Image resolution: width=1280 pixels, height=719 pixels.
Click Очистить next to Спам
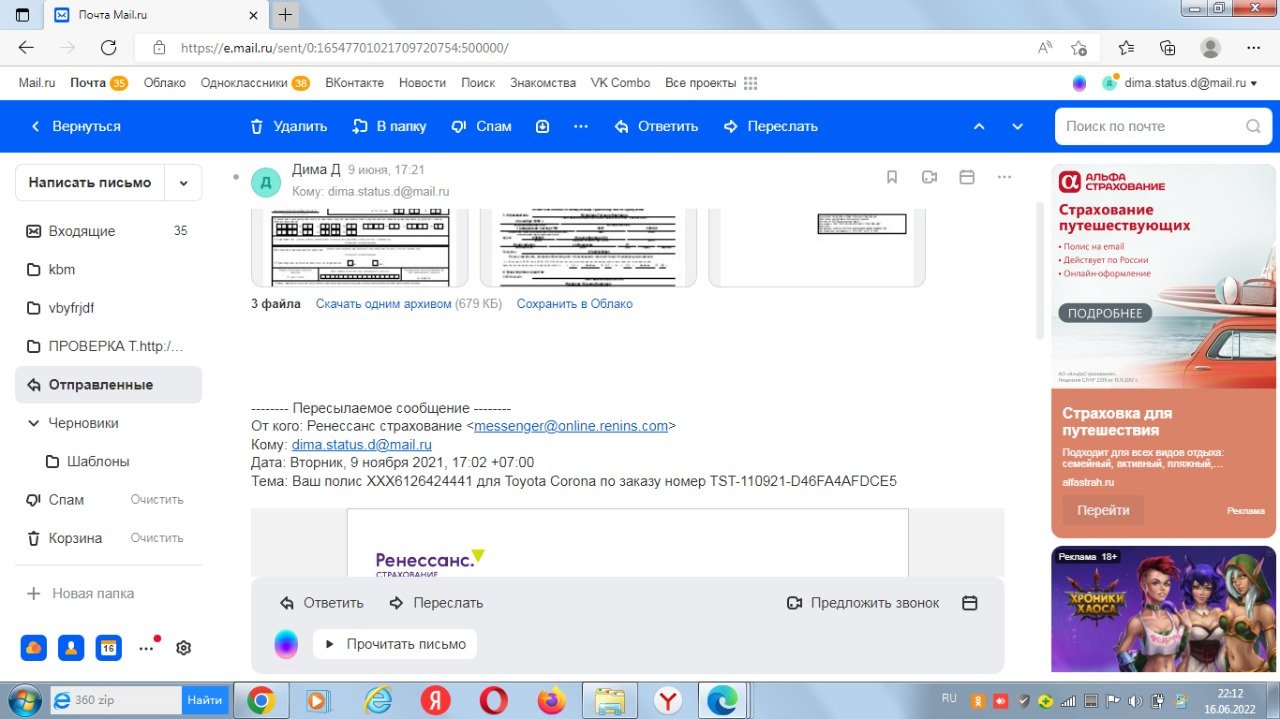157,500
